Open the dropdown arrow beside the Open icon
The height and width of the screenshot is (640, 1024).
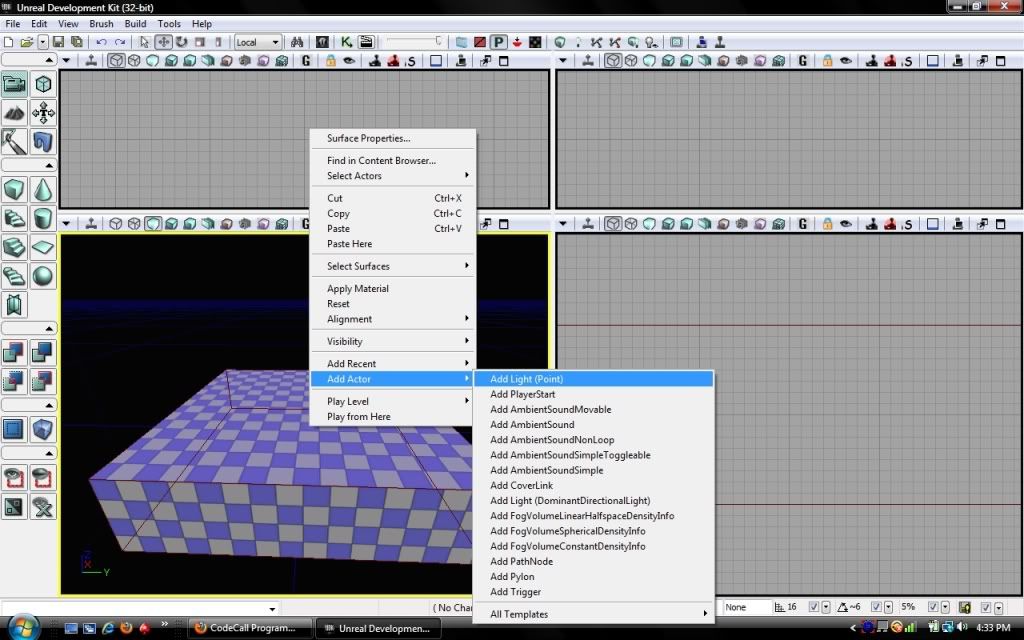(x=43, y=42)
